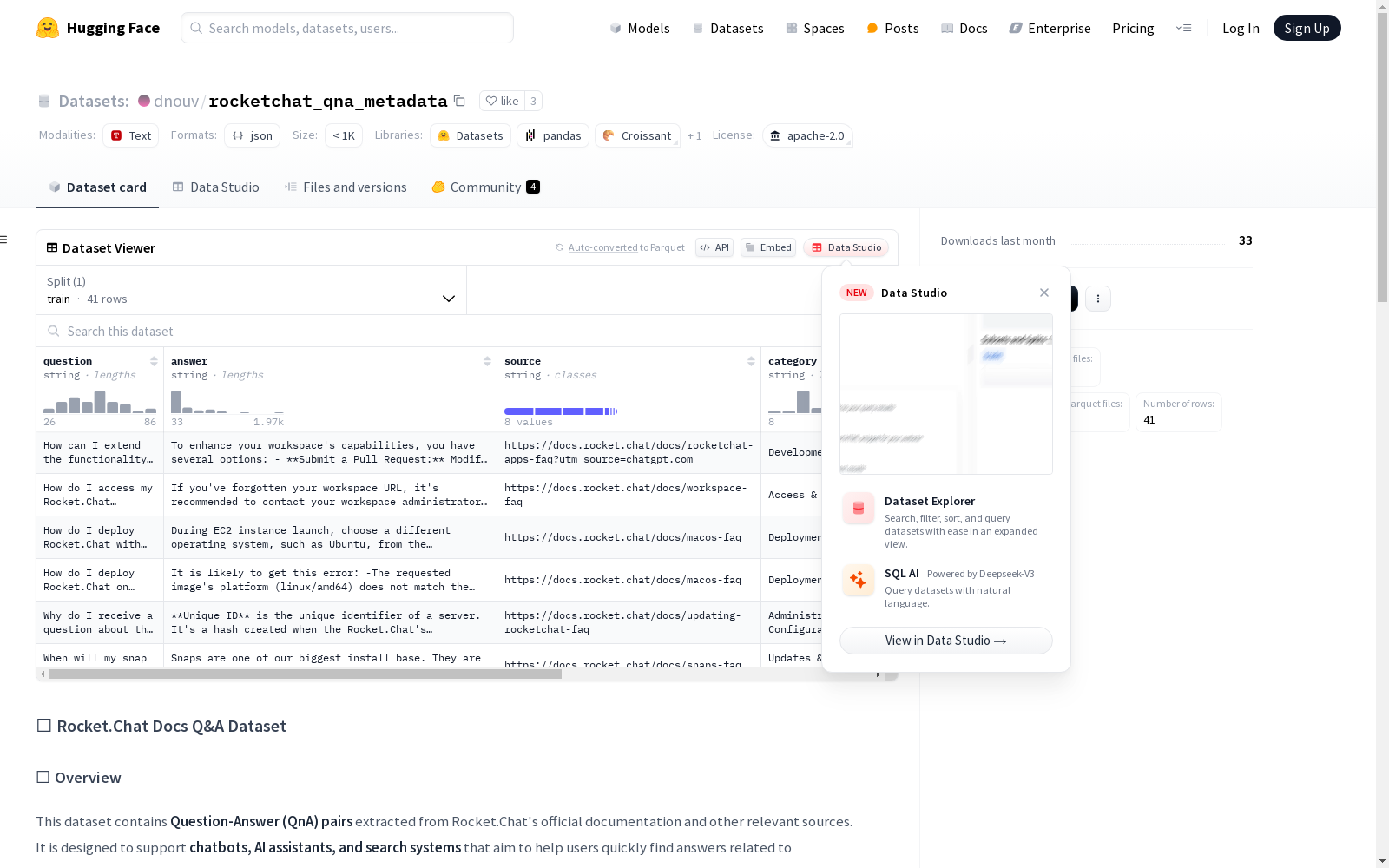Go to Datasets in the top navigation

click(x=727, y=29)
